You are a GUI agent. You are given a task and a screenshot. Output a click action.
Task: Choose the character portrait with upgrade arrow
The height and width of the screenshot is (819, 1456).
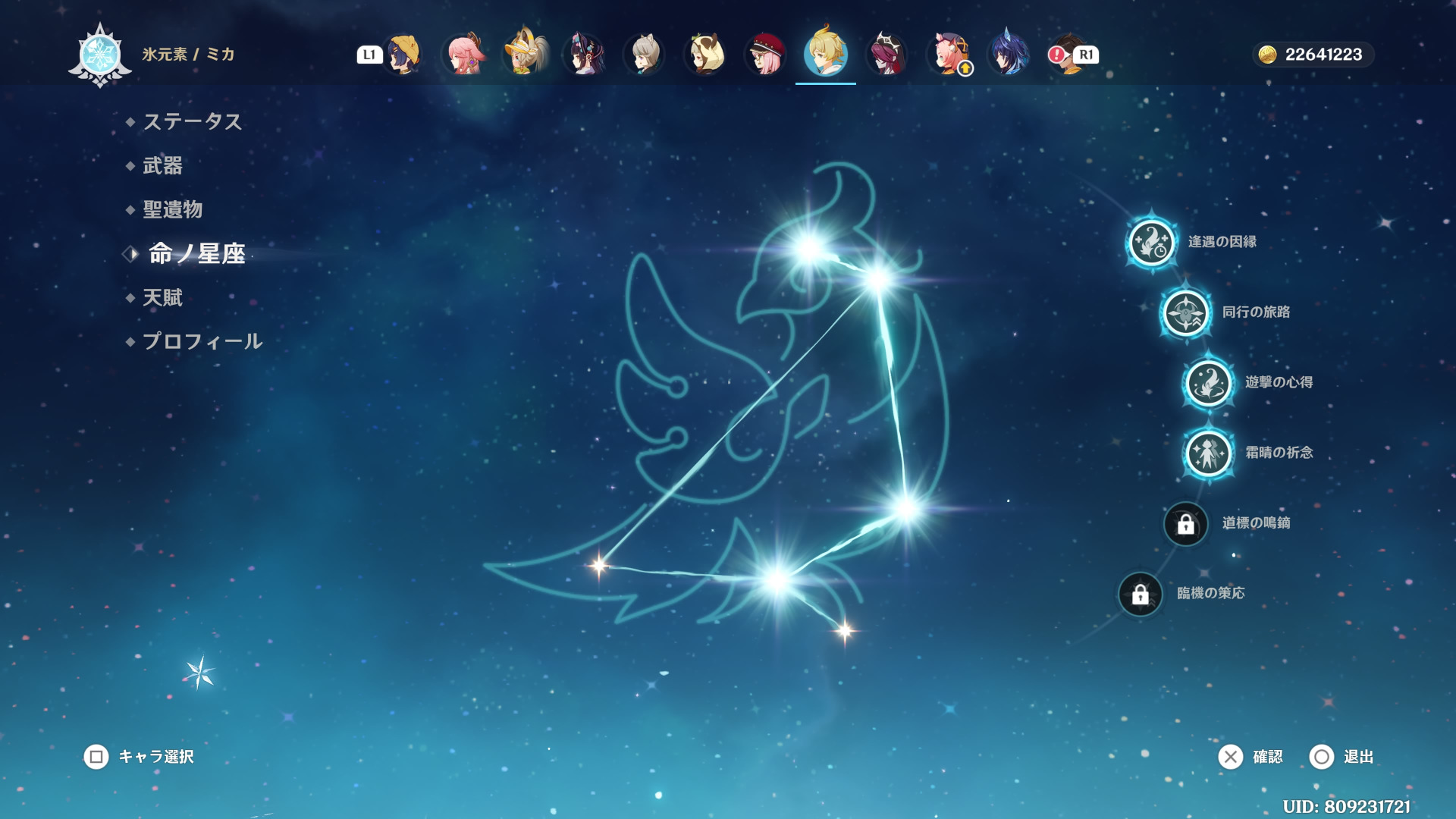click(948, 55)
